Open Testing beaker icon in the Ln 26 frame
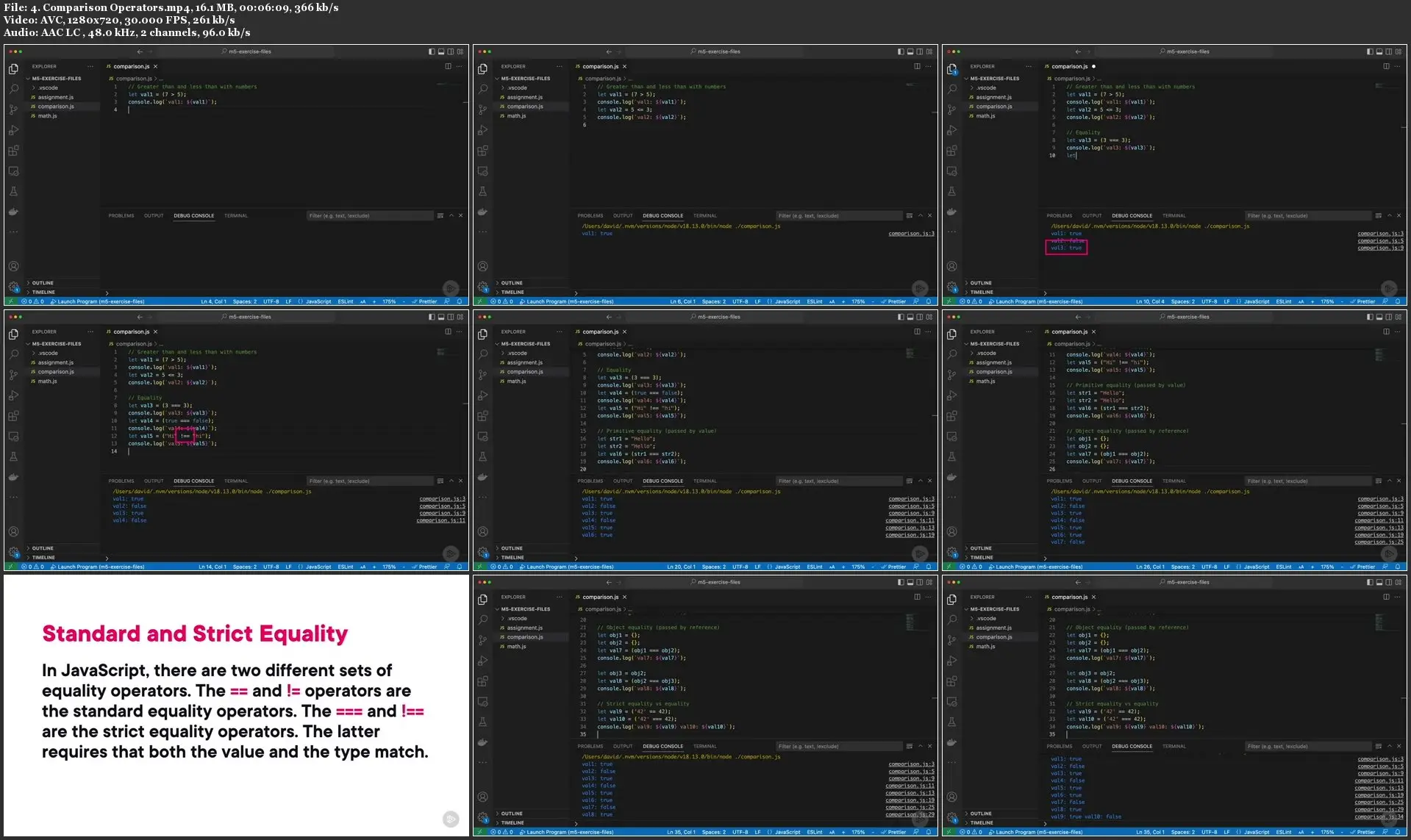 click(x=951, y=456)
